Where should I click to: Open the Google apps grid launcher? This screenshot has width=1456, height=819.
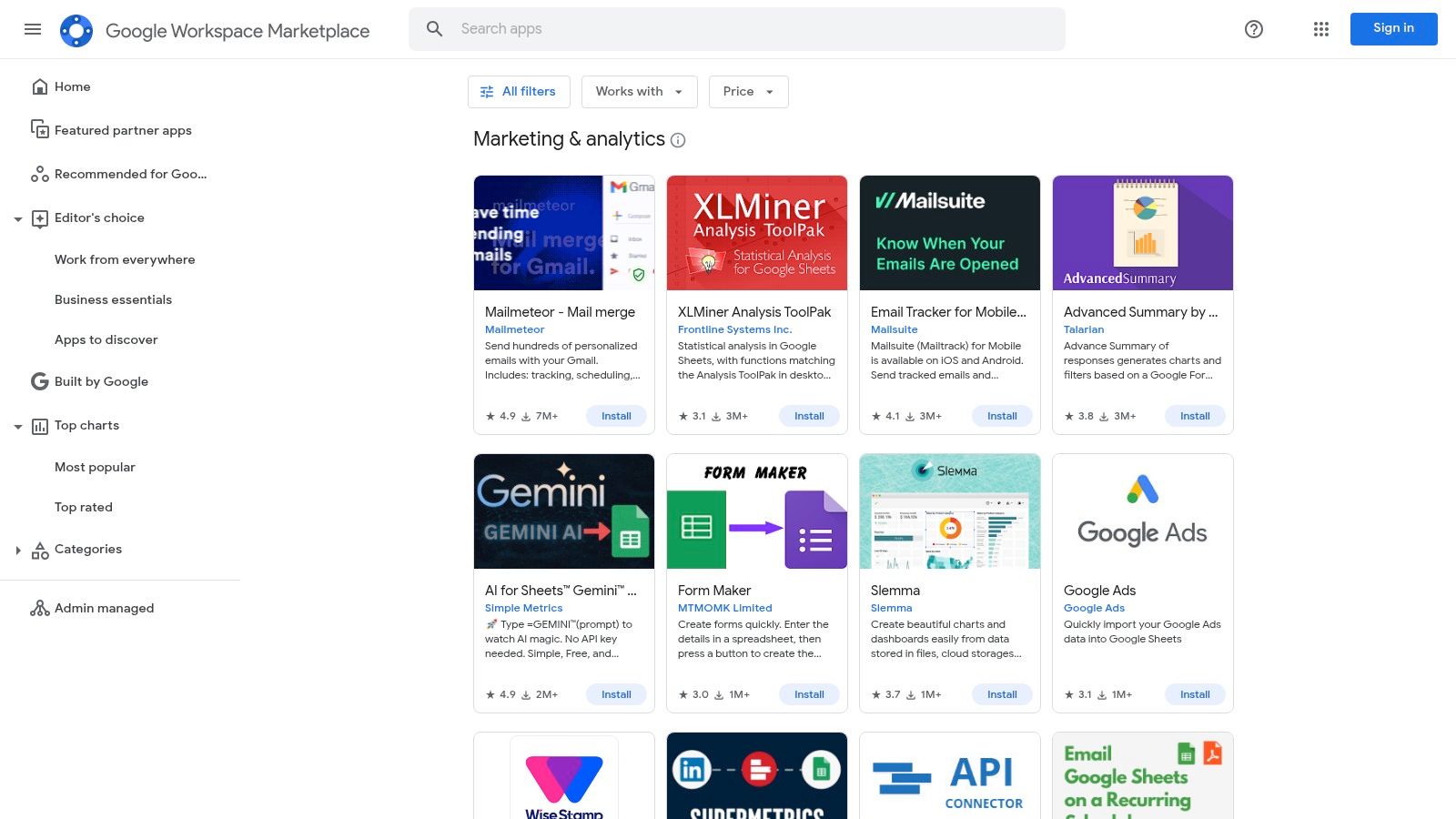pyautogui.click(x=1321, y=29)
